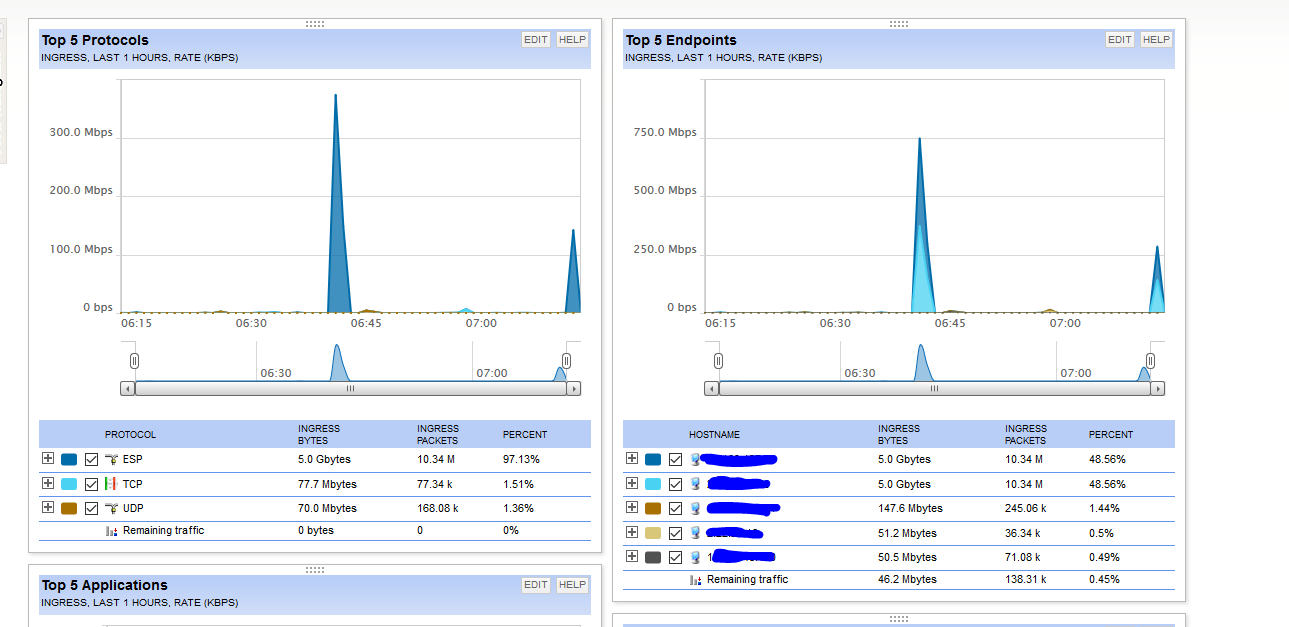Open EDIT for Top 5 Protocols

coord(536,40)
